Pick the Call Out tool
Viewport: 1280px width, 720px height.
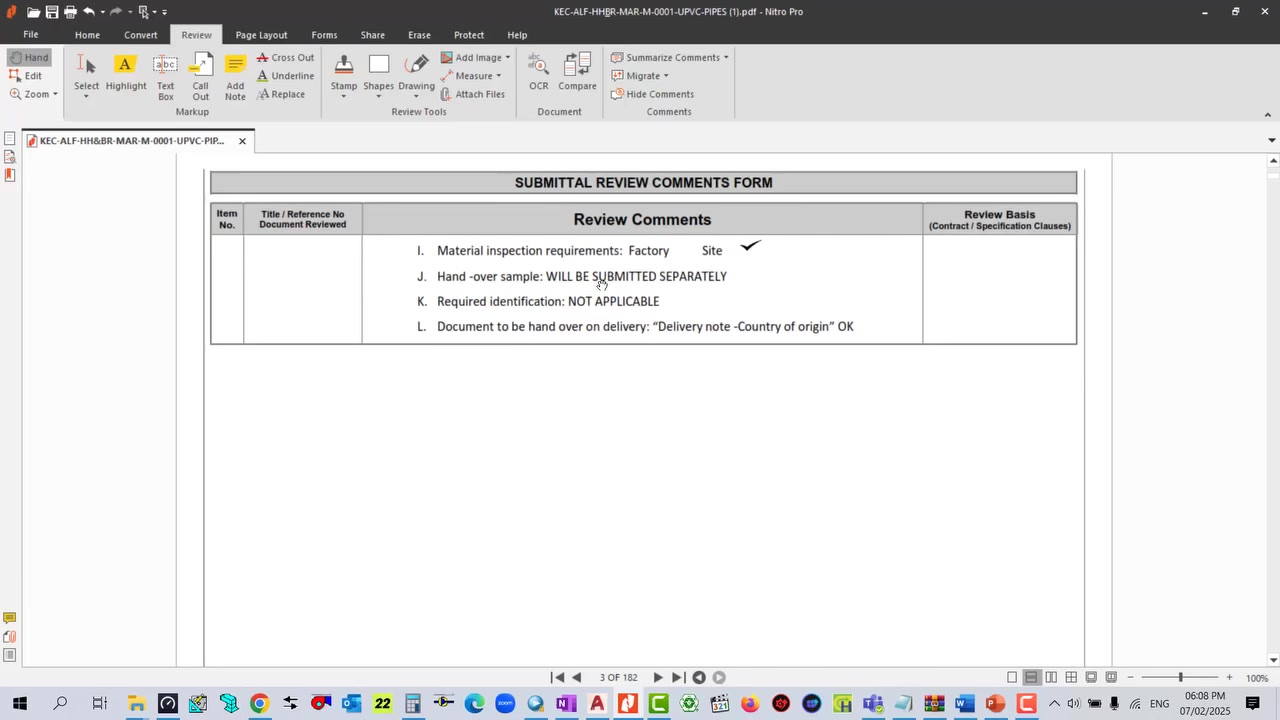point(201,77)
